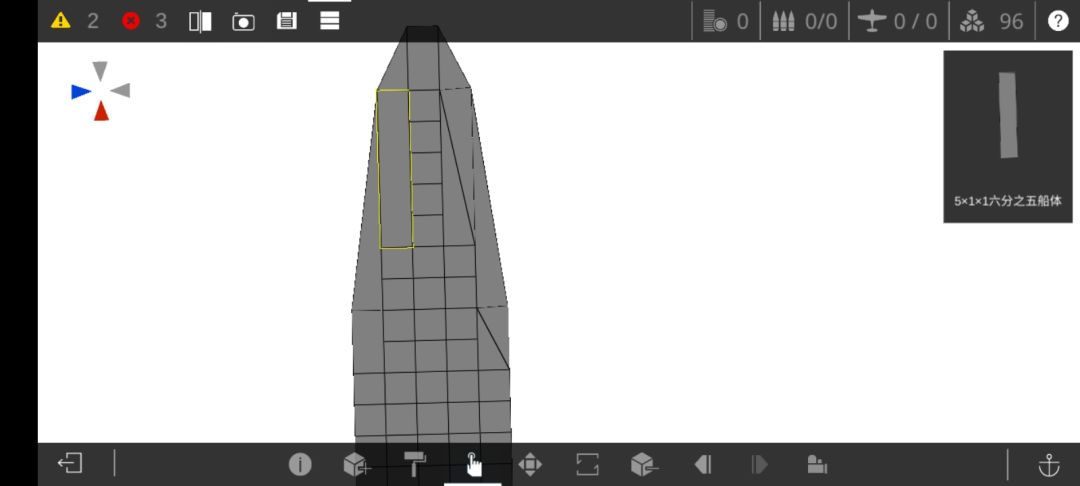Click the error count number 3
Viewport: 1080px width, 486px height.
point(161,21)
